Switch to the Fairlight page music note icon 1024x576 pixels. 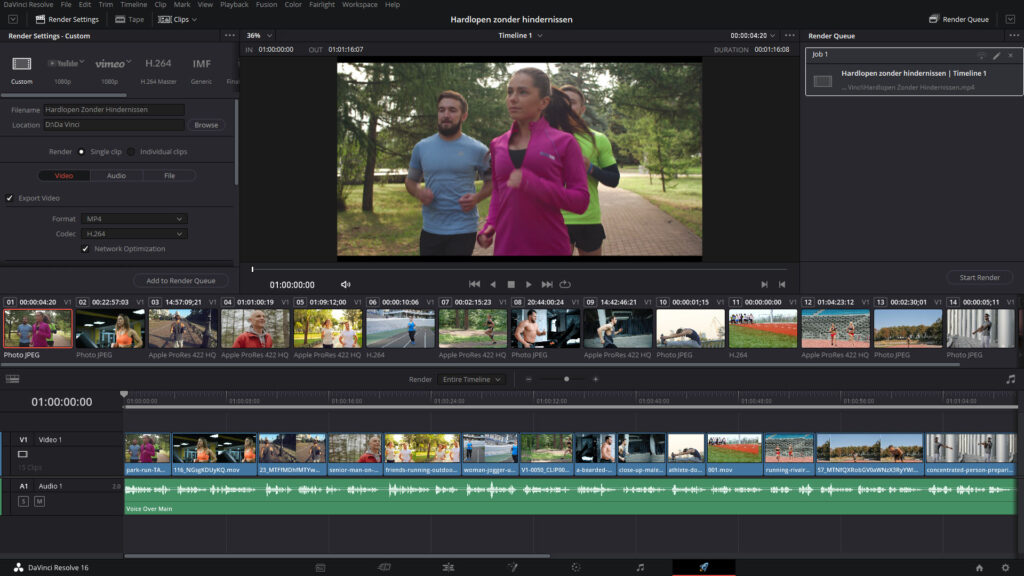[x=640, y=568]
